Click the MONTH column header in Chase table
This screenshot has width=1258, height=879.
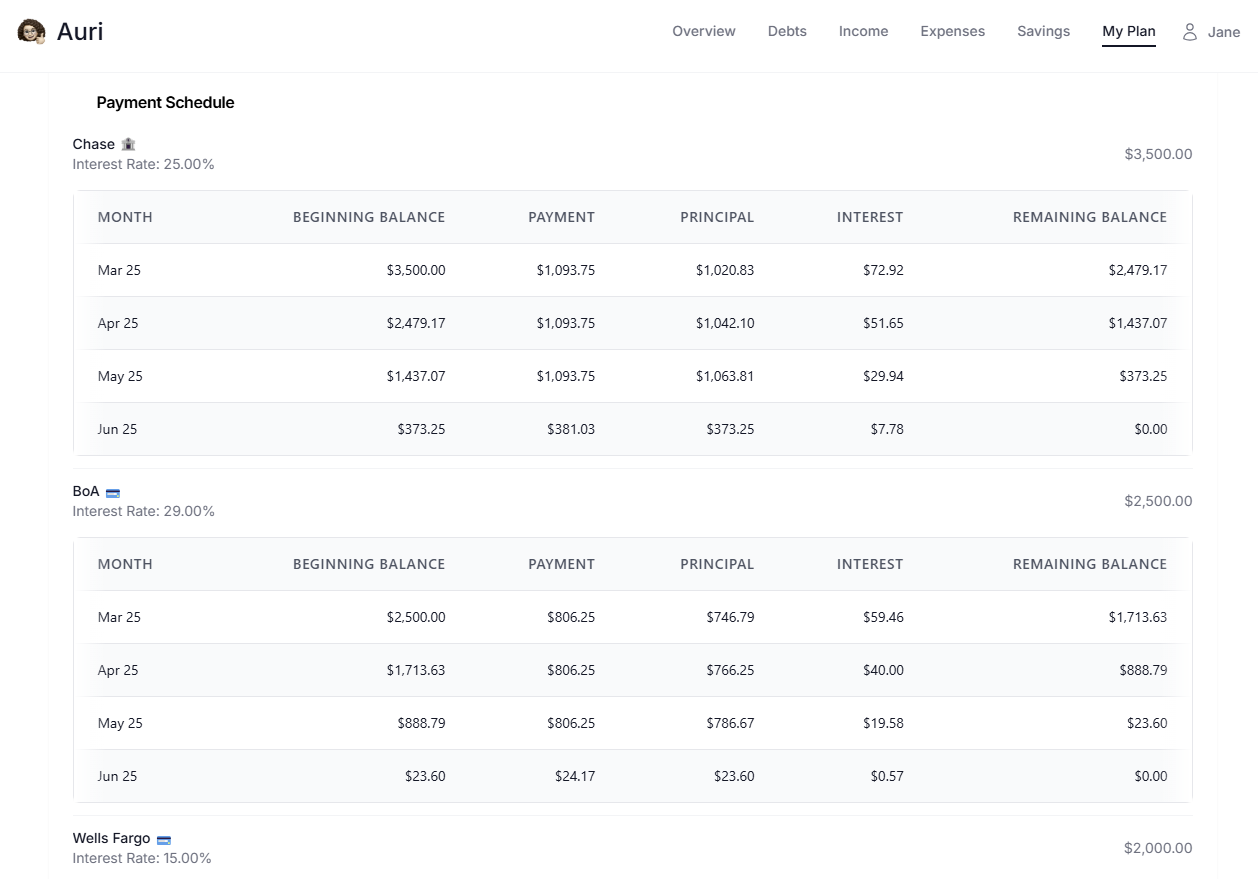pos(125,217)
